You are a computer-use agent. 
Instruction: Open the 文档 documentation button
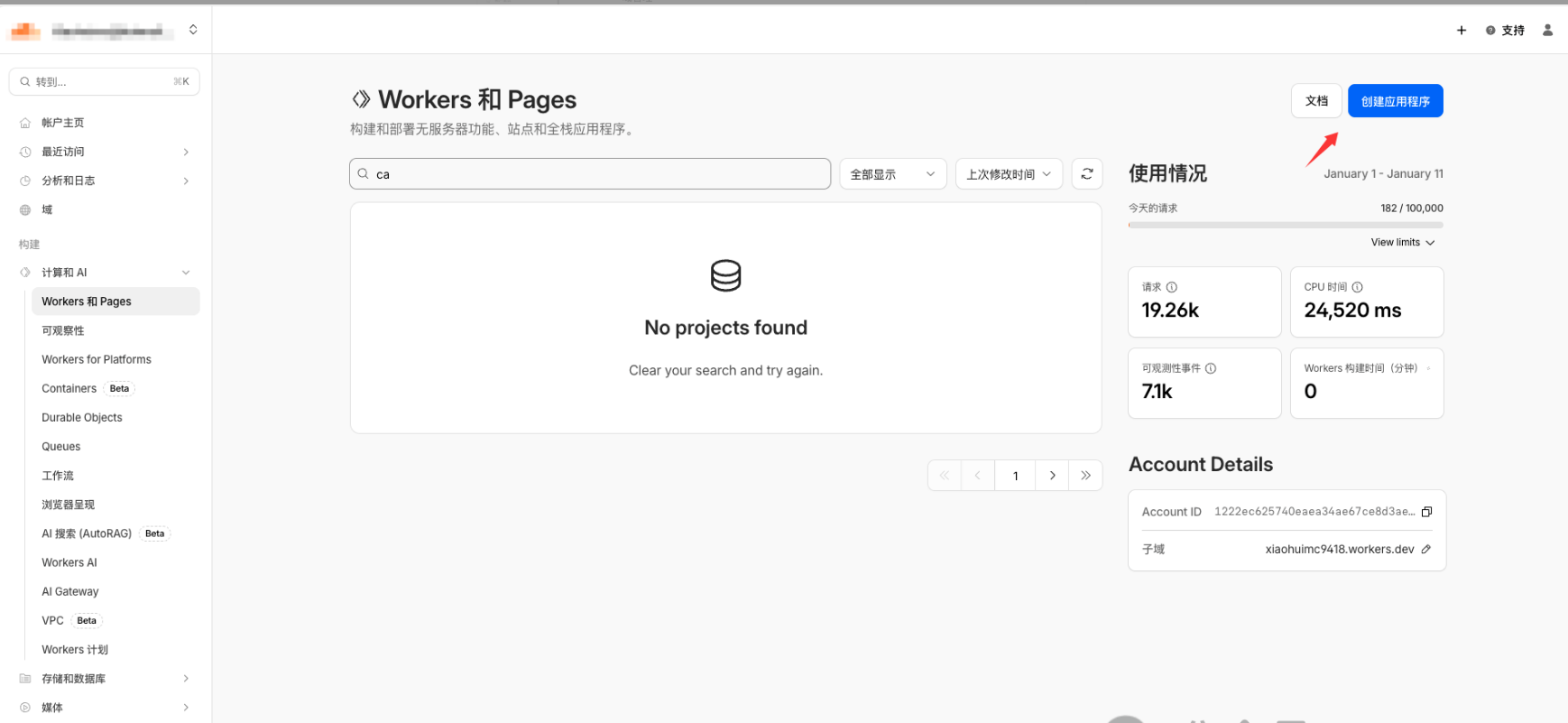pos(1316,101)
